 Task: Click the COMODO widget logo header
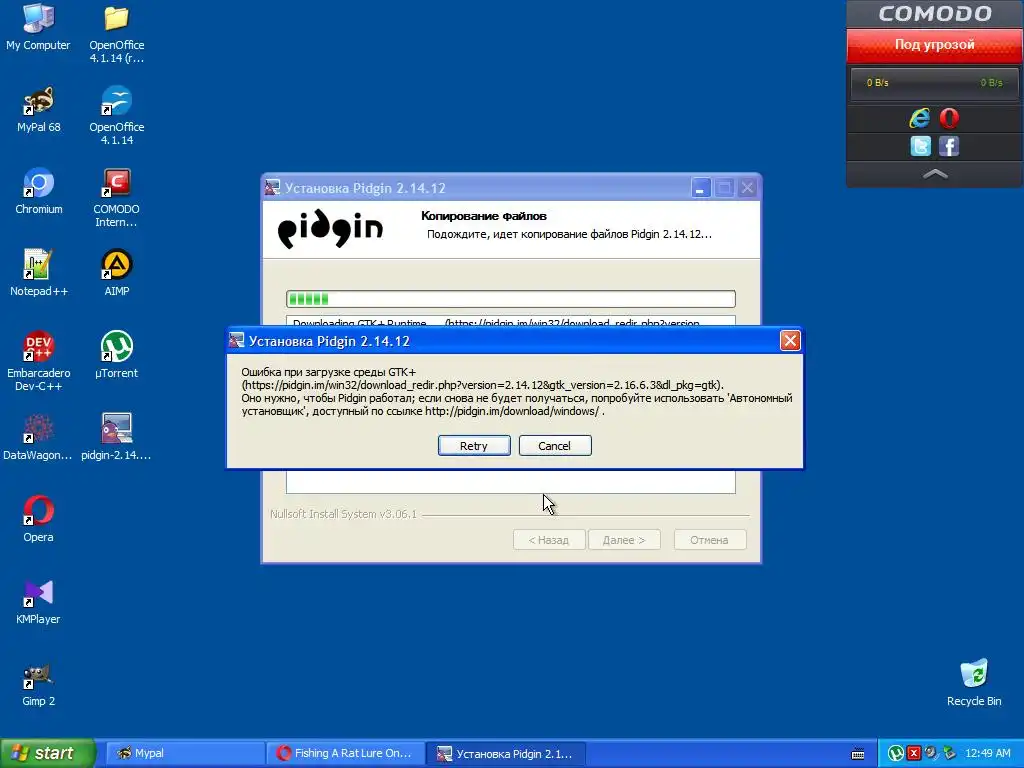coord(935,14)
